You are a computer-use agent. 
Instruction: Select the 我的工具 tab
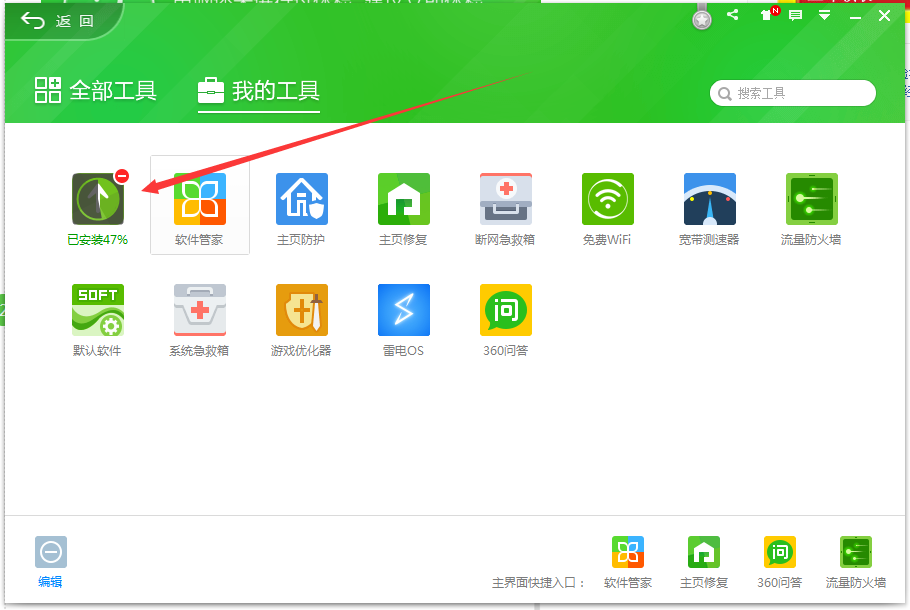[259, 92]
